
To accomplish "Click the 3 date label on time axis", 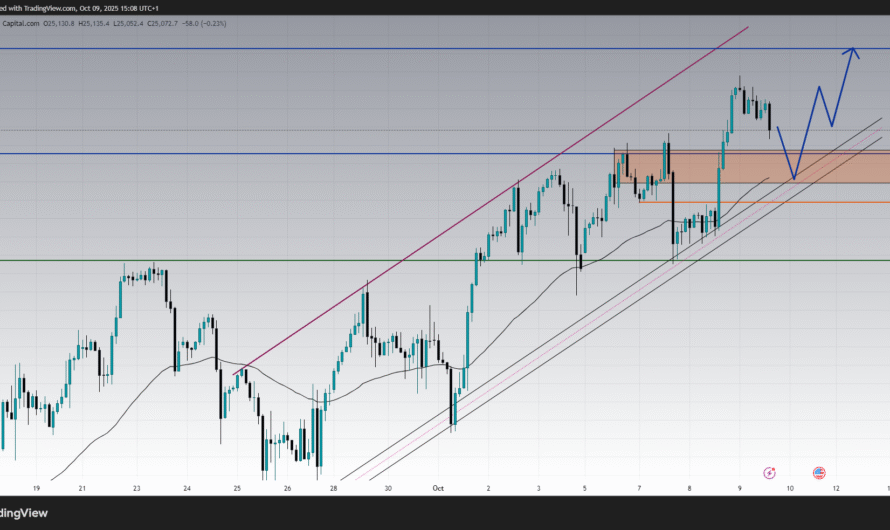I will [539, 489].
